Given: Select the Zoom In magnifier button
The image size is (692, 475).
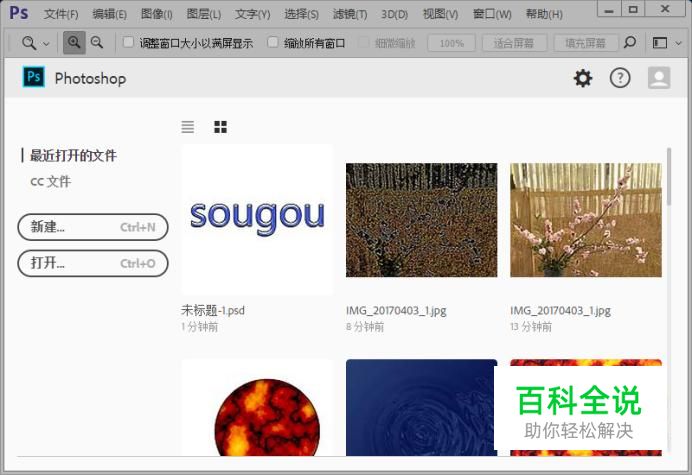Looking at the screenshot, I should pos(74,43).
